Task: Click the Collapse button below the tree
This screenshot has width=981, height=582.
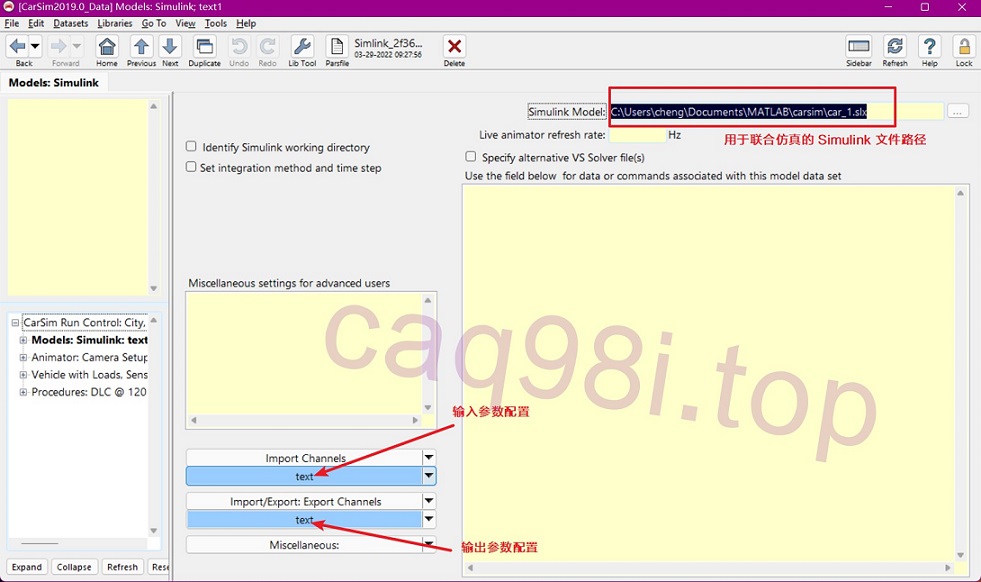Action: [74, 566]
